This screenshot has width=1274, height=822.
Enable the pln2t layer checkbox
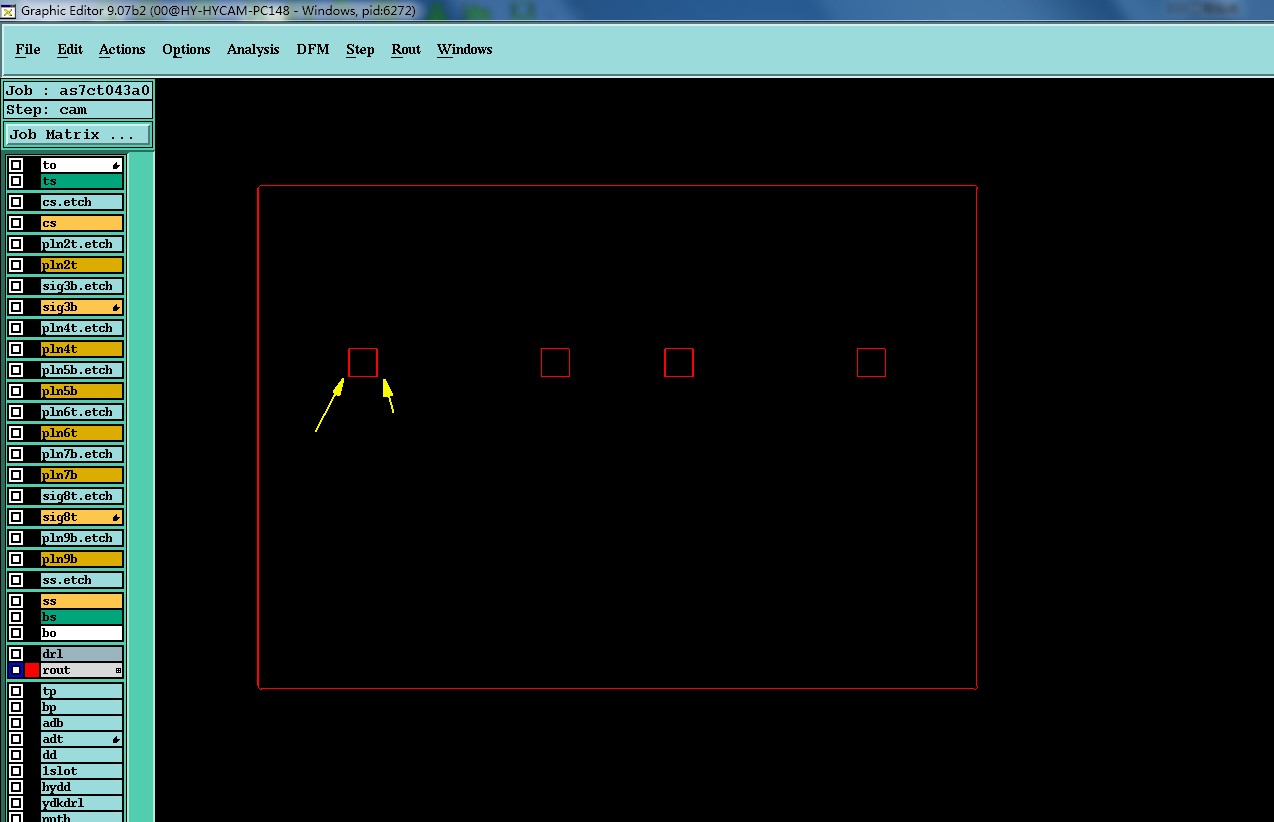click(16, 265)
